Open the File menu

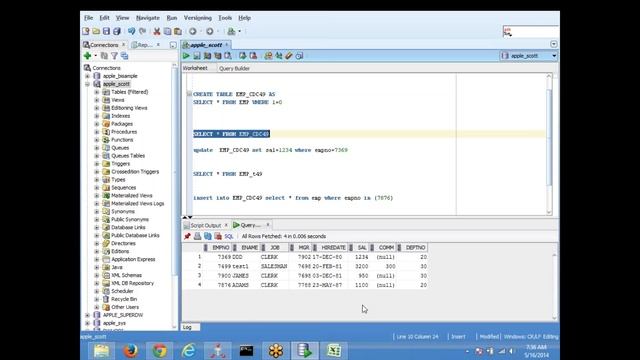pyautogui.click(x=89, y=18)
